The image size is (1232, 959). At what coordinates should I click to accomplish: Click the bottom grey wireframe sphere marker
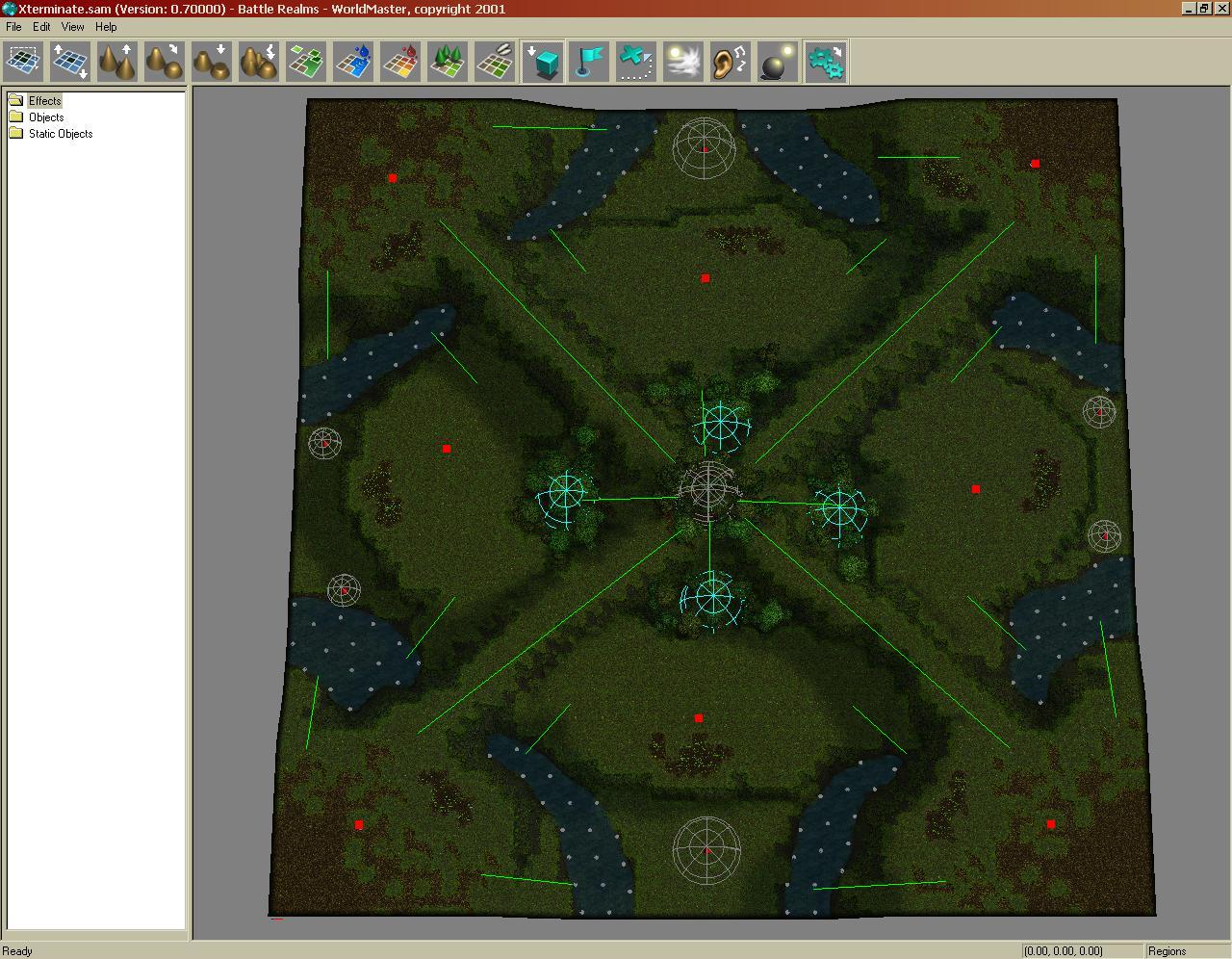706,849
